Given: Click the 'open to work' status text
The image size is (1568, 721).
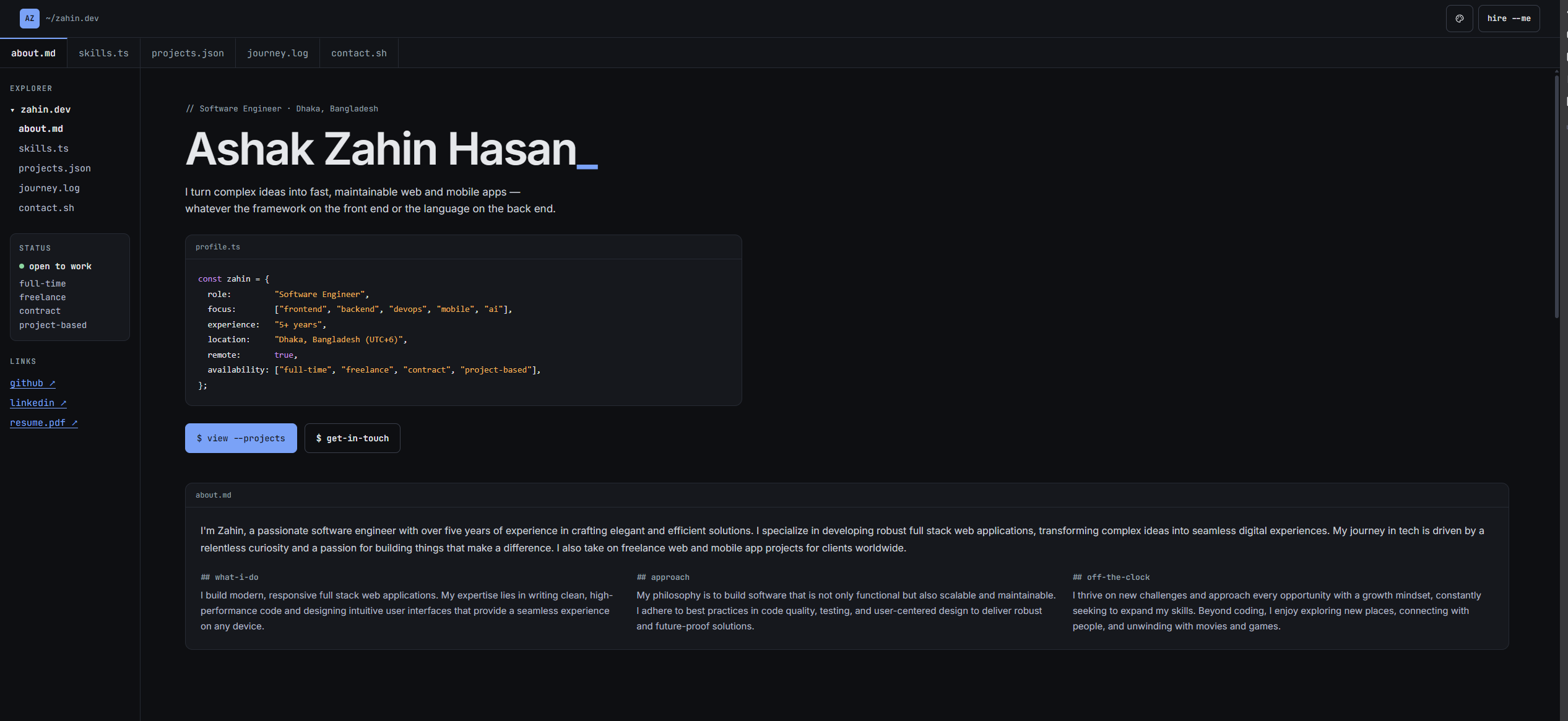Looking at the screenshot, I should (x=60, y=266).
